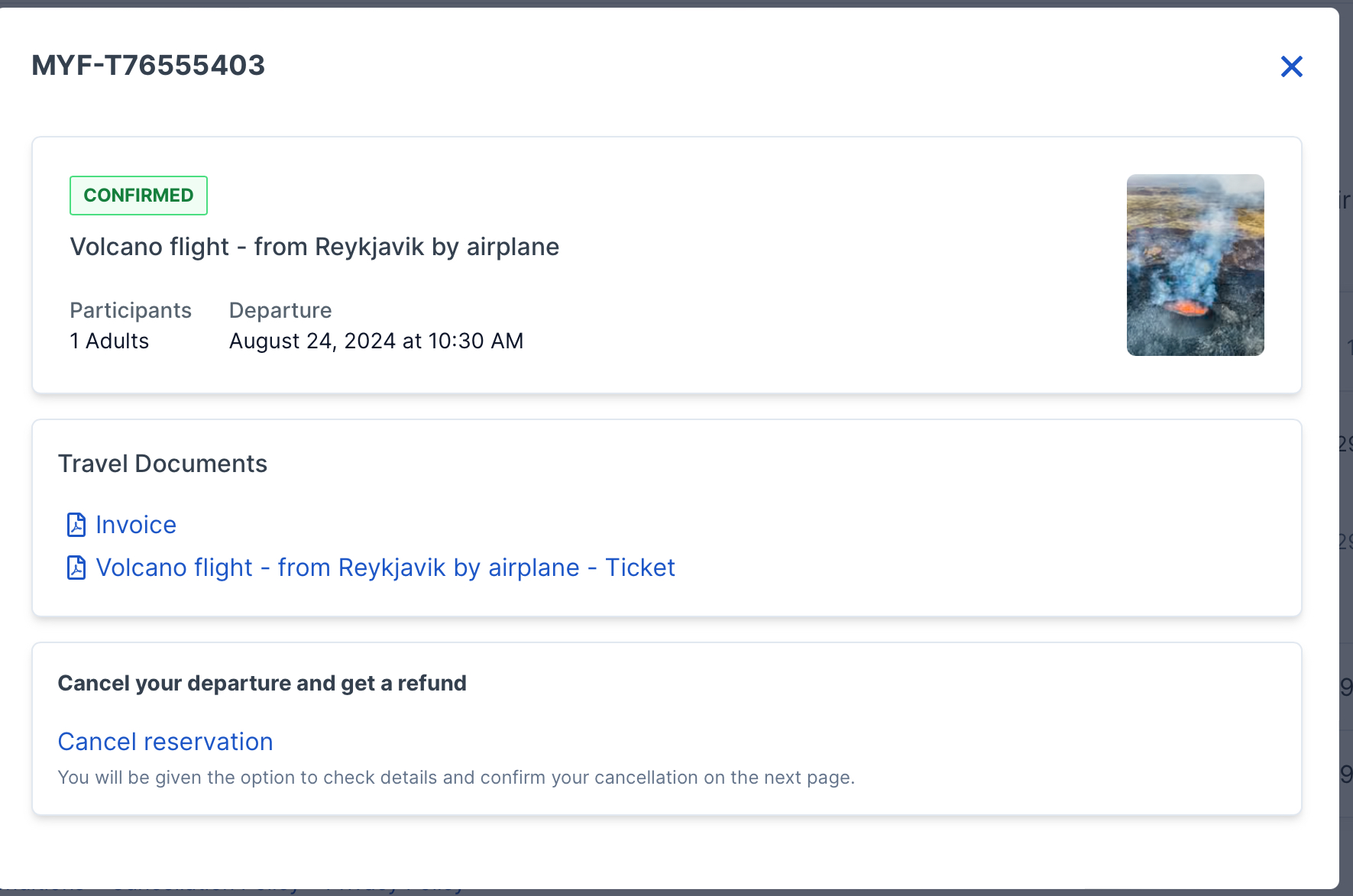Click the cancellation confirmation note text

[x=456, y=778]
